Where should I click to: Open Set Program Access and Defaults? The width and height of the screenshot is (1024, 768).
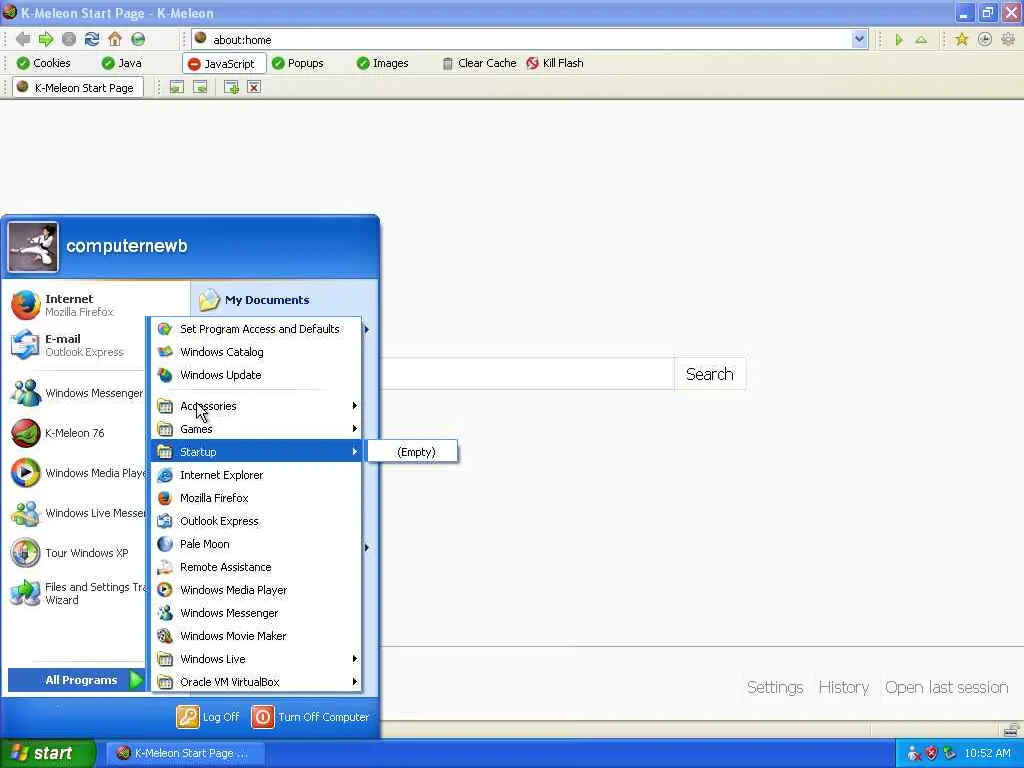[x=256, y=329]
